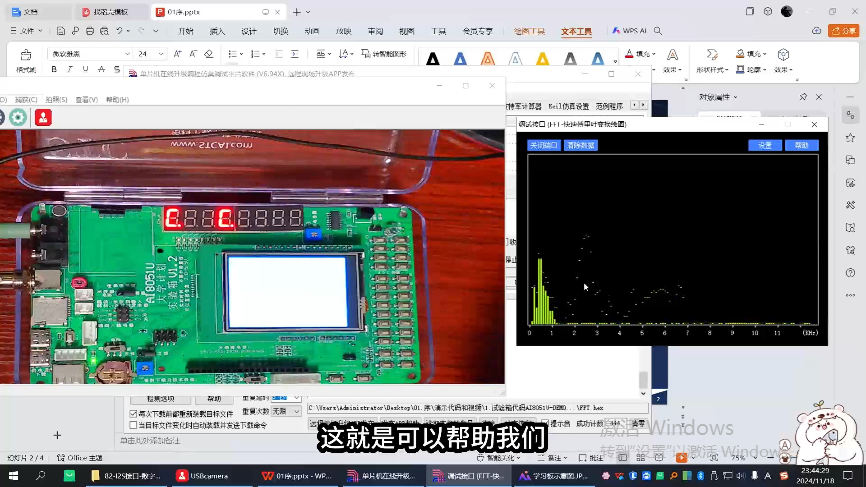866x487 pixels.
Task: Click the help question icon in right sidebar
Action: tap(851, 273)
